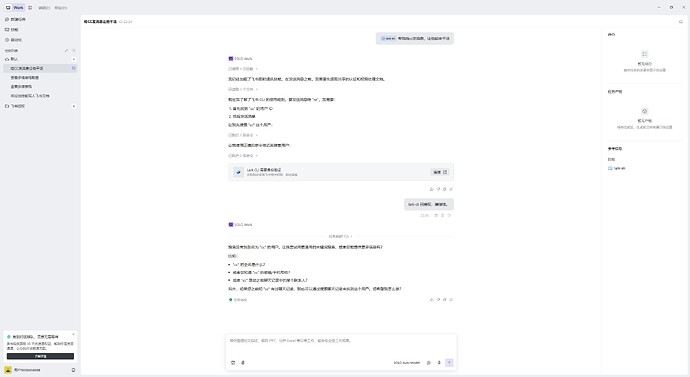The width and height of the screenshot is (690, 377).
Task: Expand the '已执行 2 条命令' step
Action: (242, 156)
